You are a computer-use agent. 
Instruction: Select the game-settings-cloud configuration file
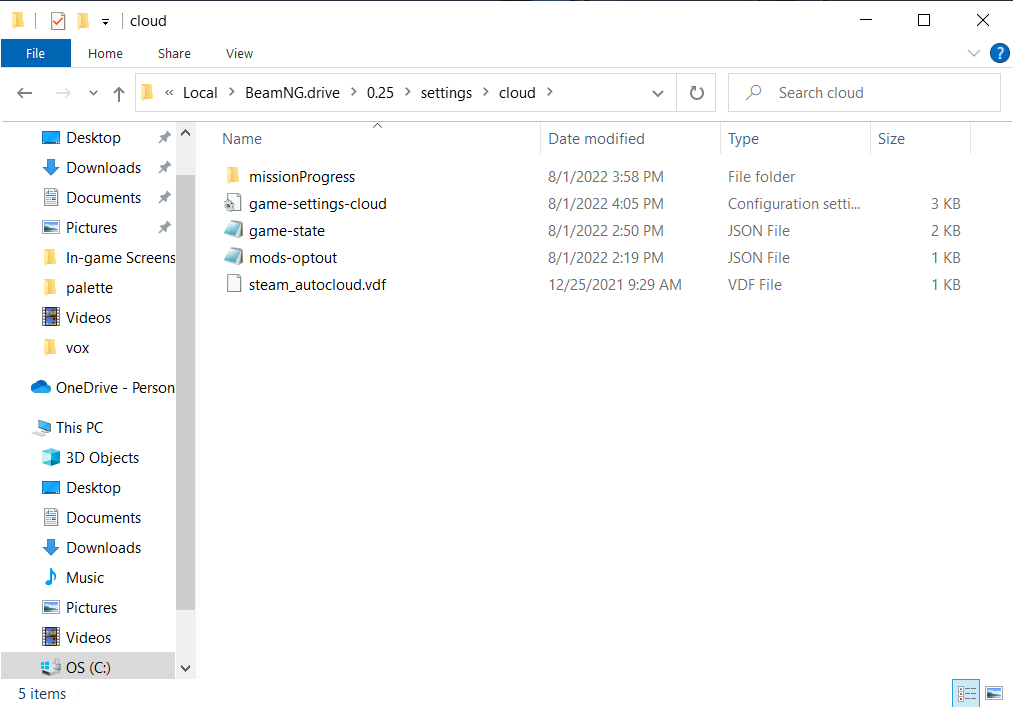[317, 204]
